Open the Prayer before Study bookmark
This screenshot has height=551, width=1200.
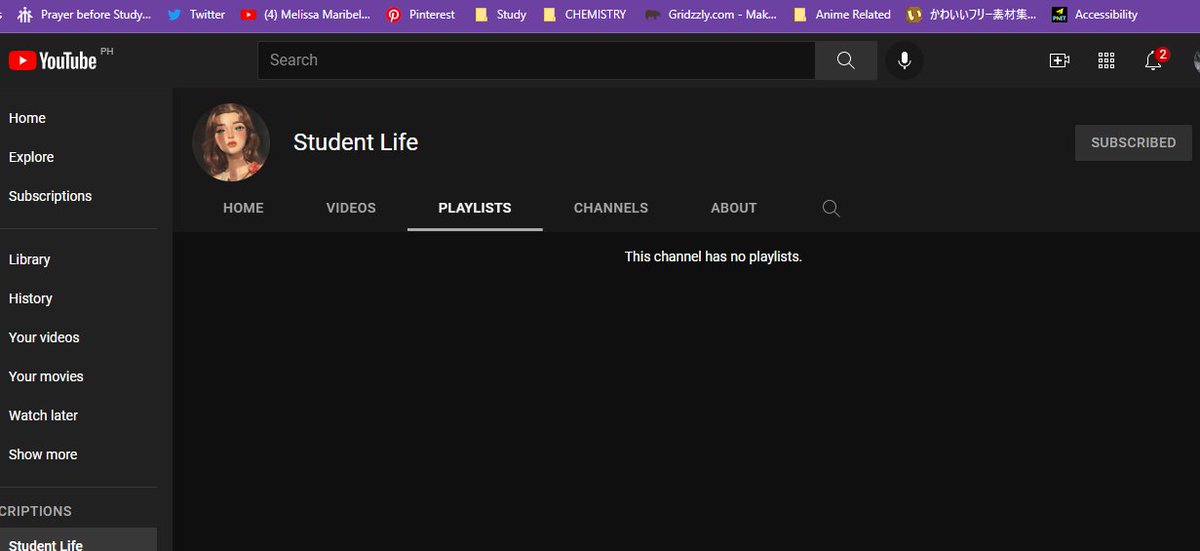click(85, 14)
